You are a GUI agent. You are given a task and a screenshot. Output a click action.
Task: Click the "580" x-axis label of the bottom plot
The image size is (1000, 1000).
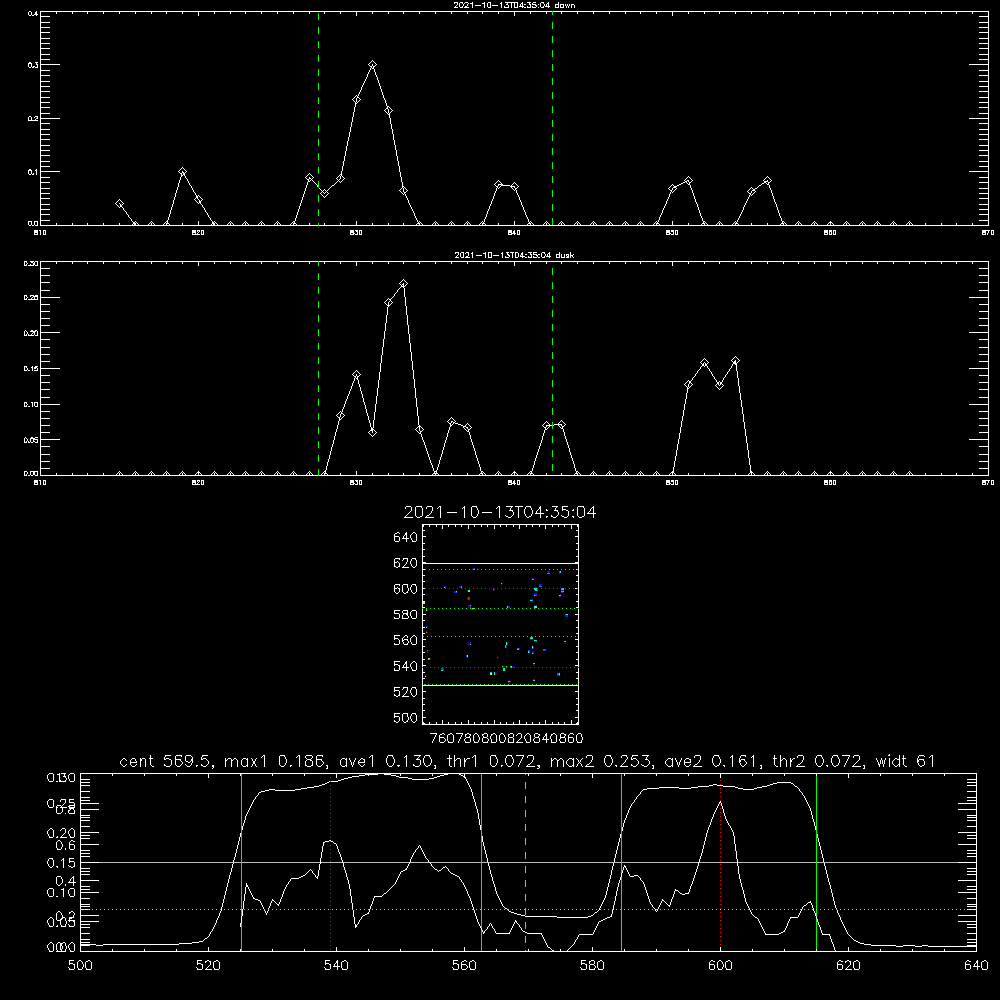pos(592,966)
